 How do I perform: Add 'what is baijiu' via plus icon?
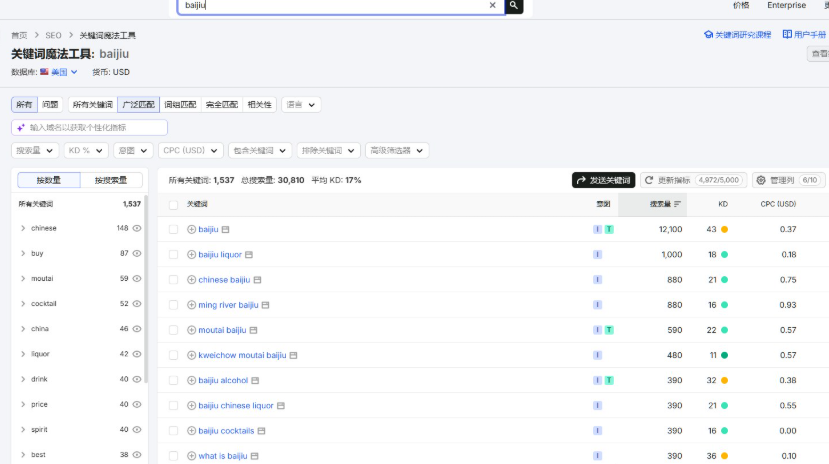click(x=191, y=456)
